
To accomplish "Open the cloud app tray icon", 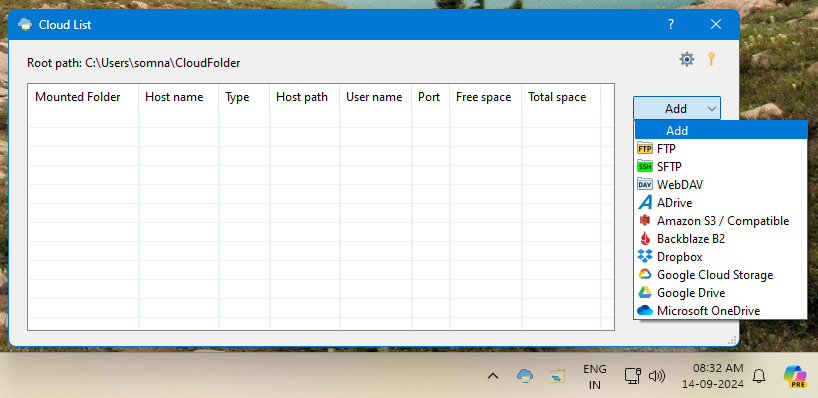I will point(525,376).
